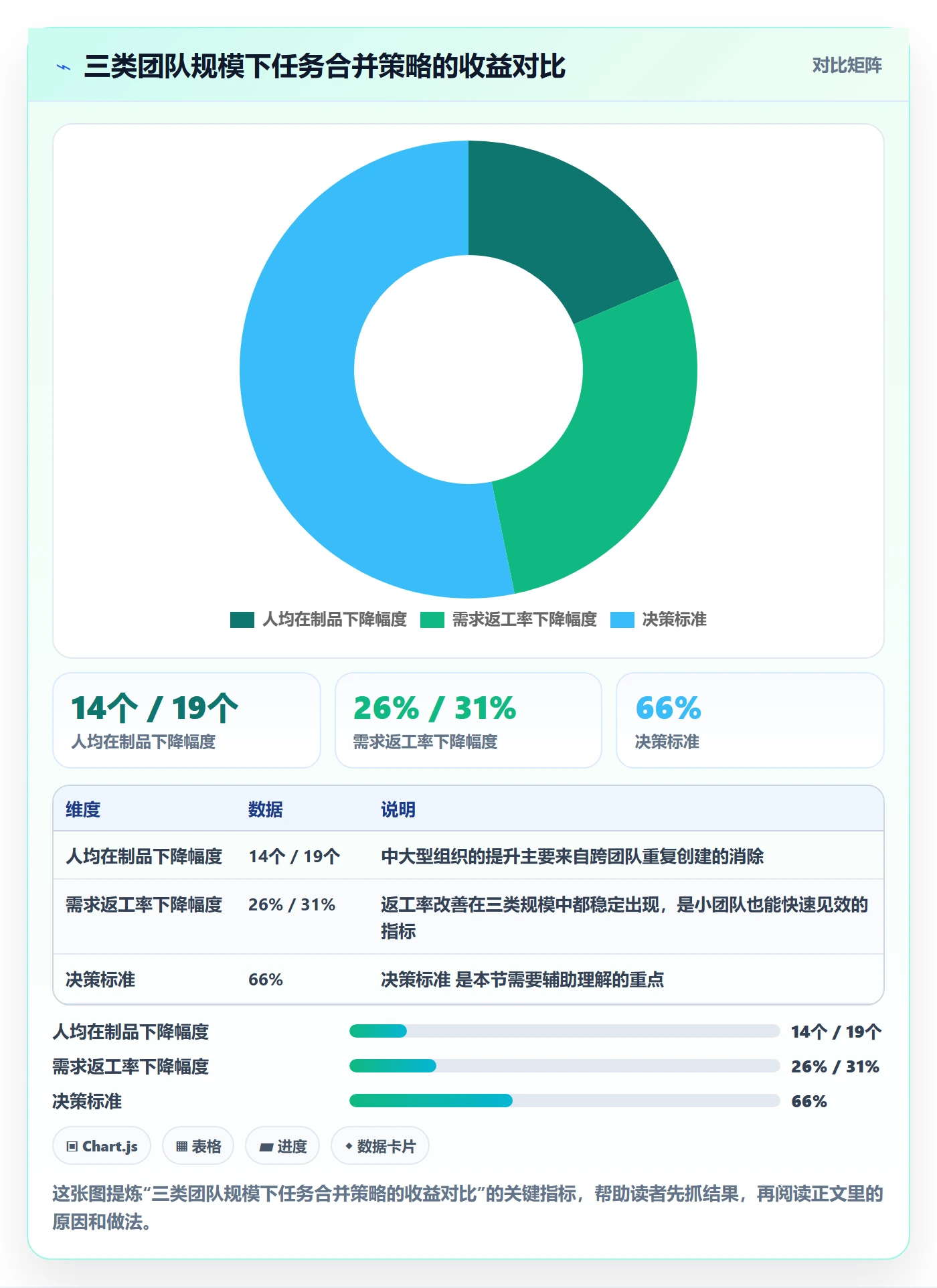The height and width of the screenshot is (1288, 937).
Task: Click the 表格 tag chip
Action: pyautogui.click(x=198, y=1146)
